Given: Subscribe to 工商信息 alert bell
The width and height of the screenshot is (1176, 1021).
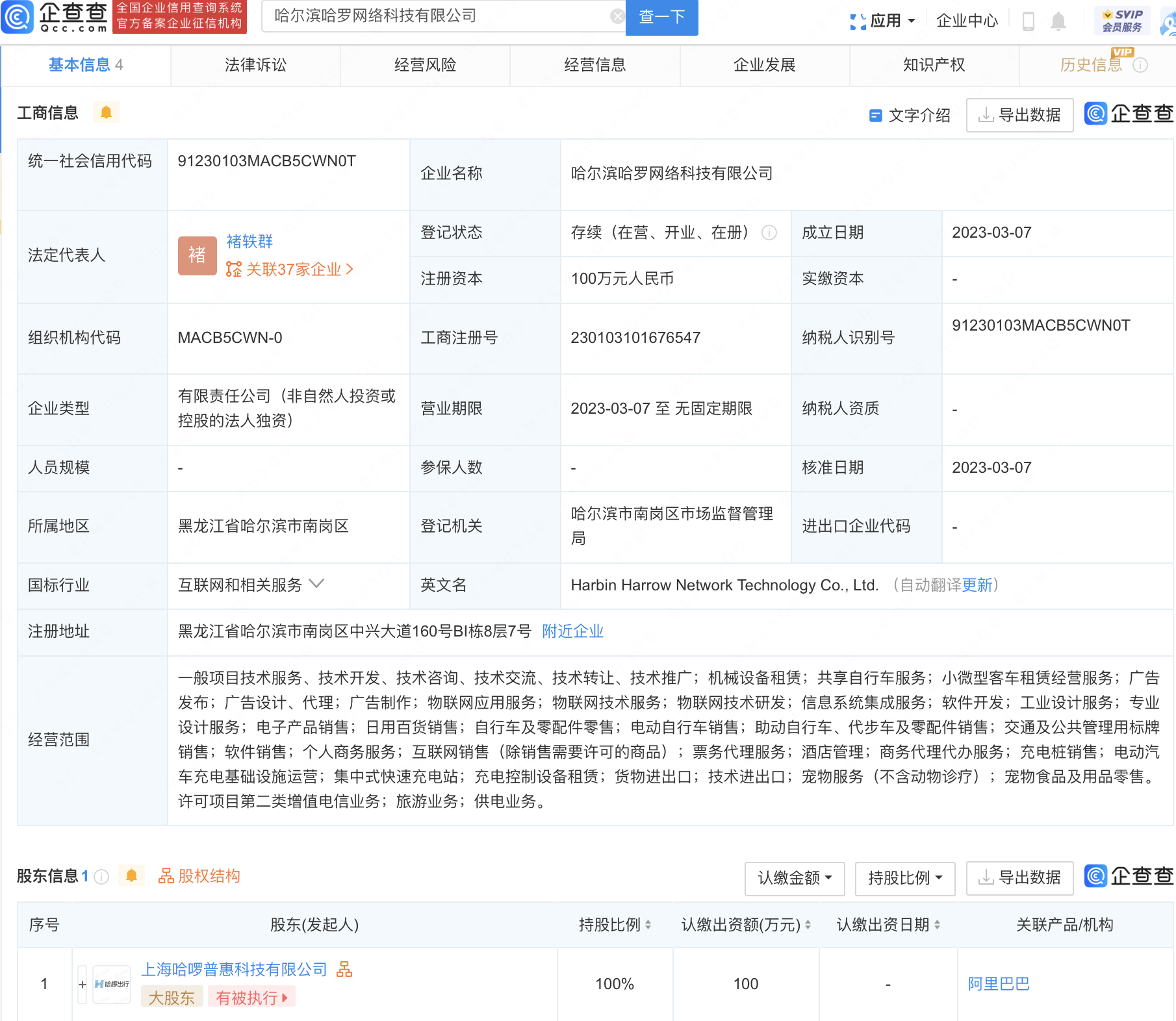Looking at the screenshot, I should point(106,112).
